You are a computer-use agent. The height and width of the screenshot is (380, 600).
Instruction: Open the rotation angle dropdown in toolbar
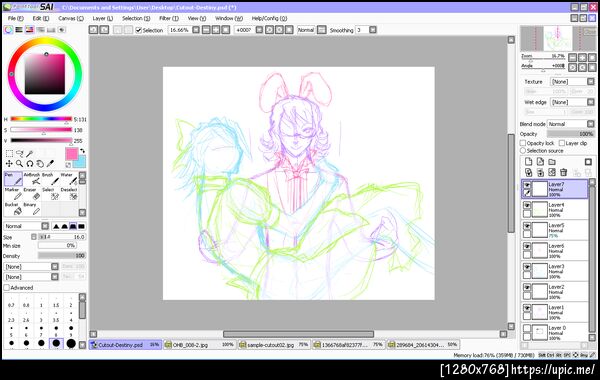click(x=259, y=30)
